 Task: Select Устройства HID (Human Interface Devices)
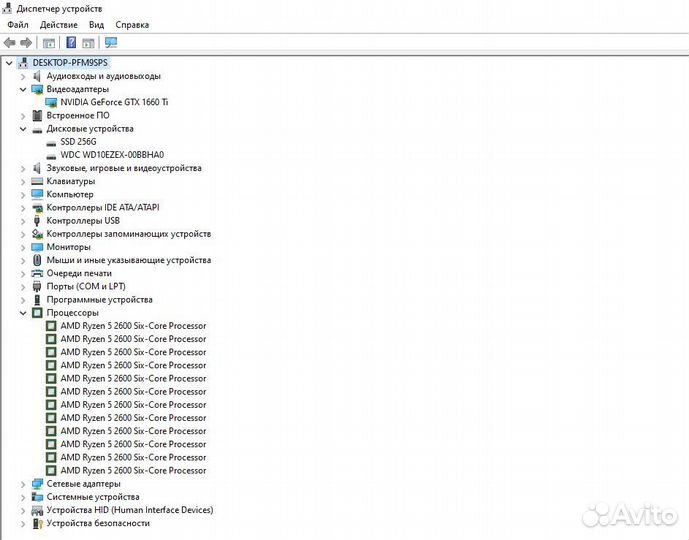pos(129,510)
